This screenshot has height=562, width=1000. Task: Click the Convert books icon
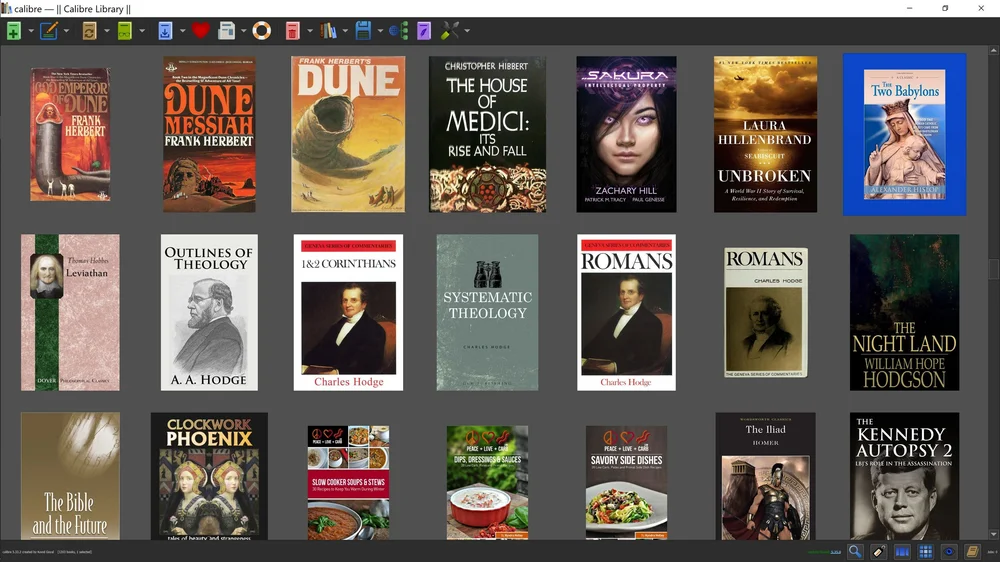click(89, 31)
